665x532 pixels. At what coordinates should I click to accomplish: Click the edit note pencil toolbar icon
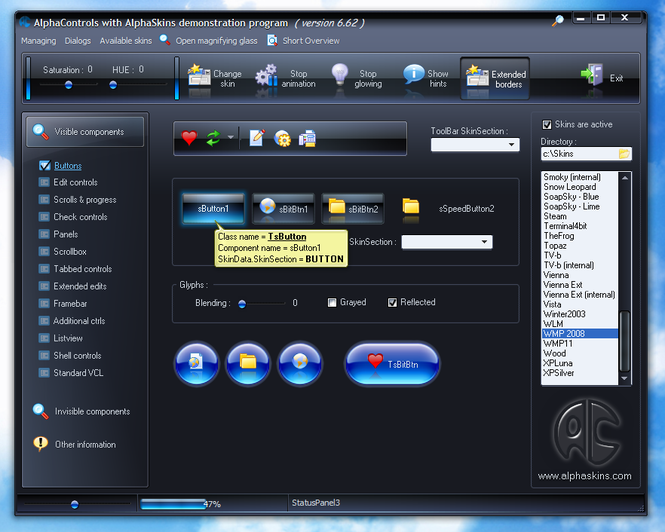(x=257, y=137)
